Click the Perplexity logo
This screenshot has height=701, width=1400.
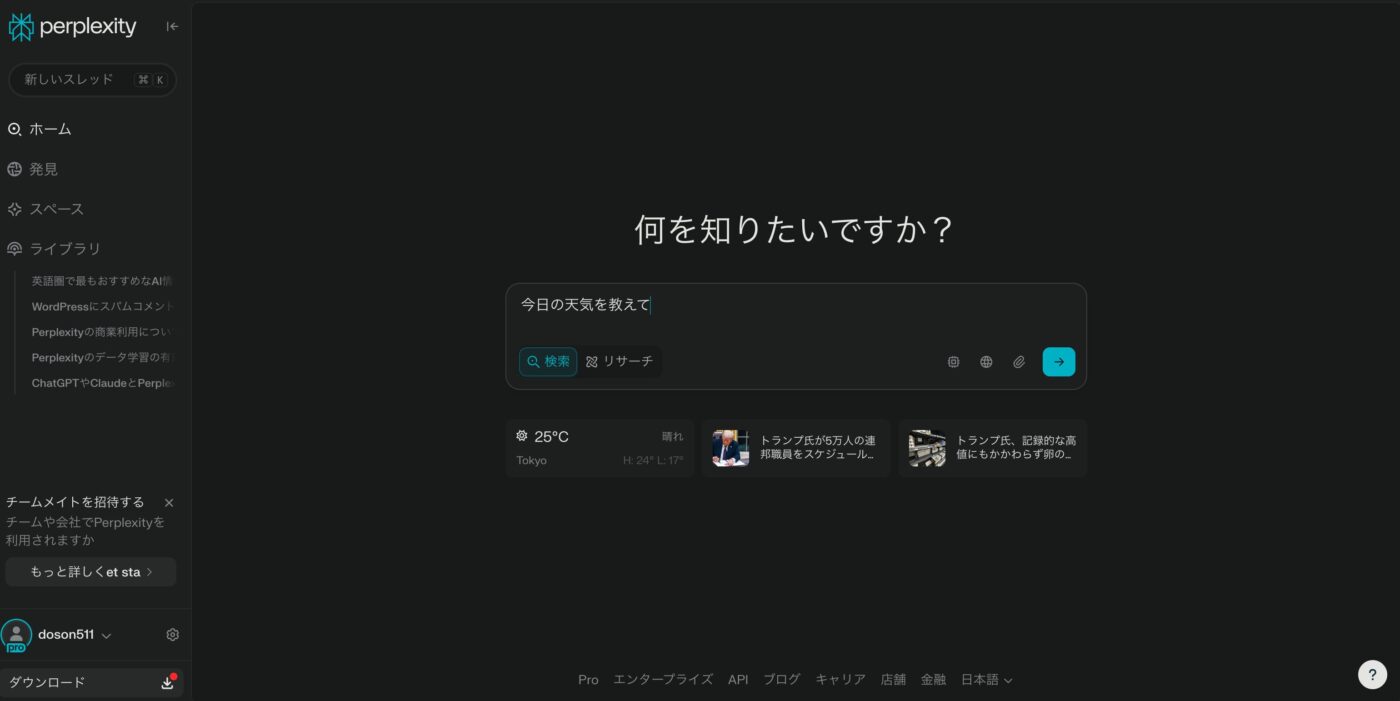point(72,27)
